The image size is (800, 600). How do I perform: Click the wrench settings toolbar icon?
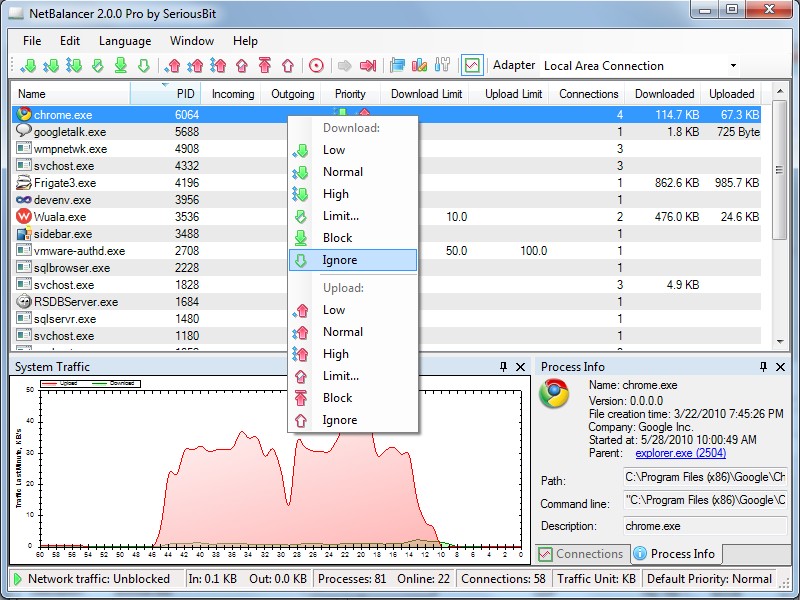[x=442, y=66]
